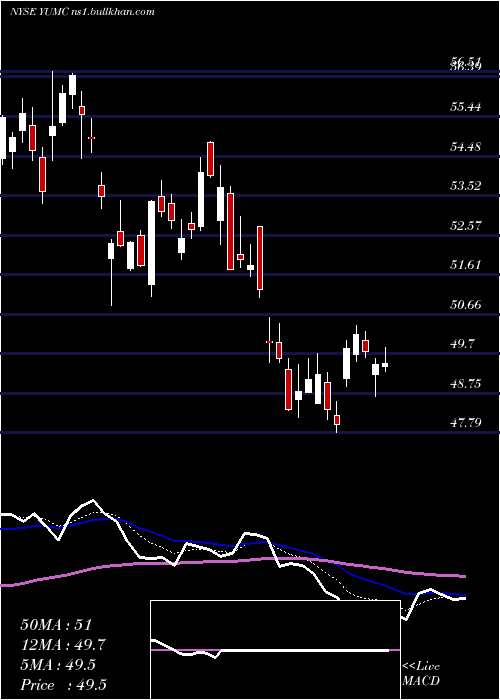Click the 55.44 price axis label
This screenshot has height=700, width=500.
(466, 107)
